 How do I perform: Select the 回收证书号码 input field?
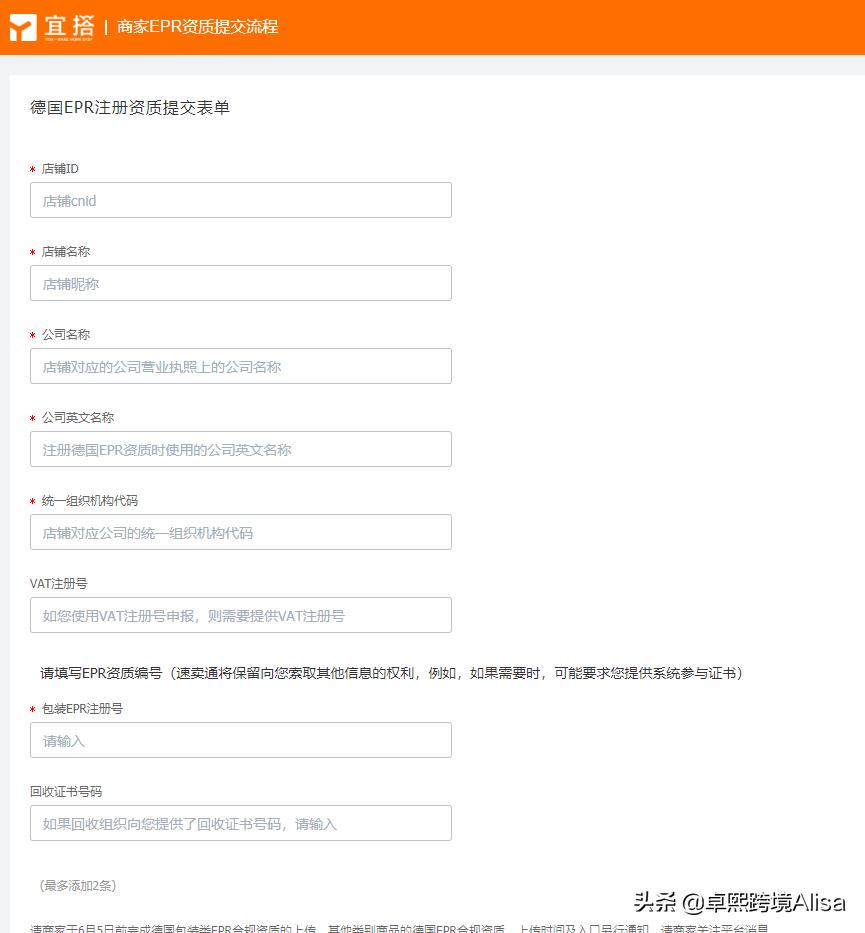click(x=240, y=822)
